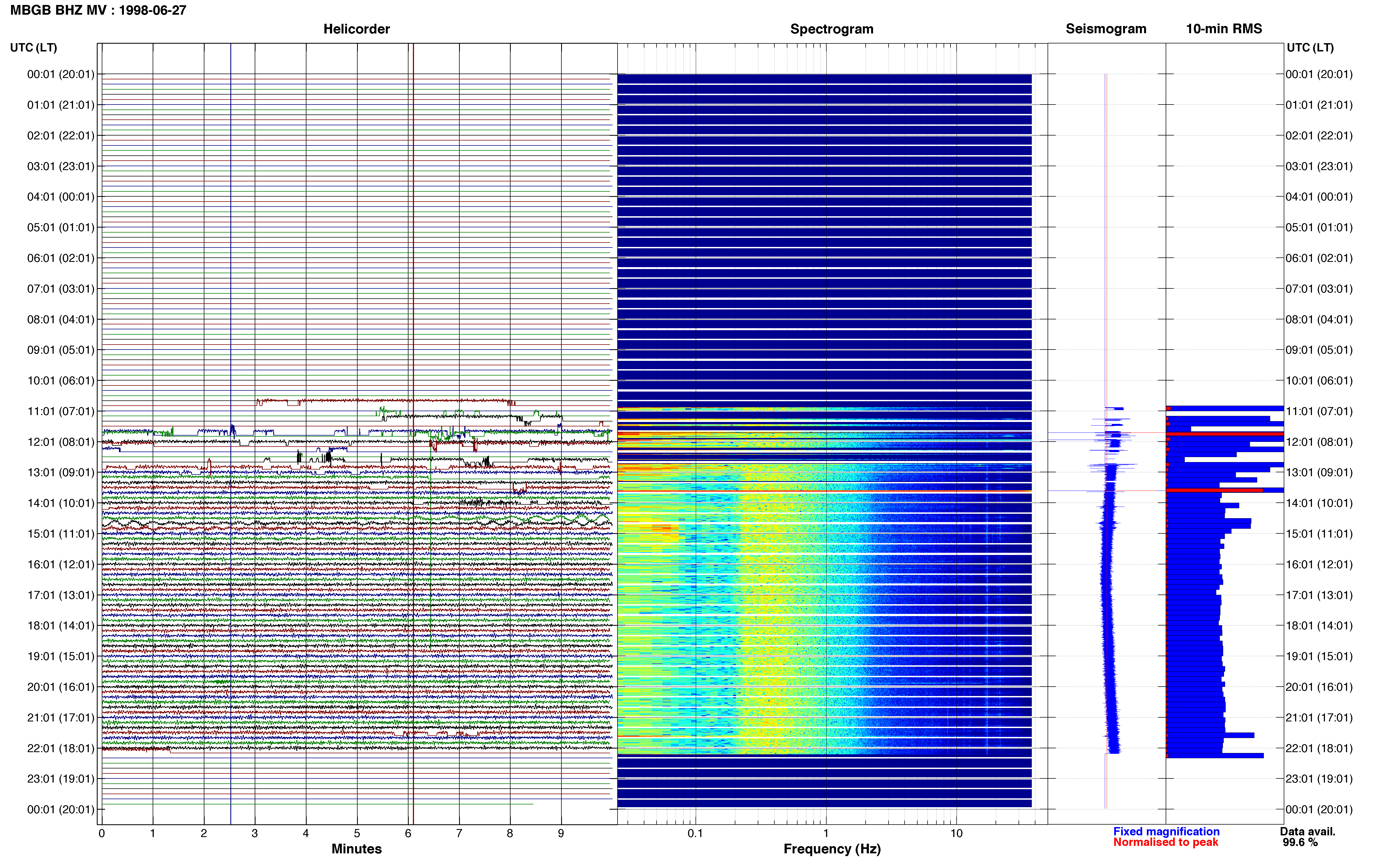Click the Minutes axis tick '3'
1388x868 pixels.
(255, 833)
